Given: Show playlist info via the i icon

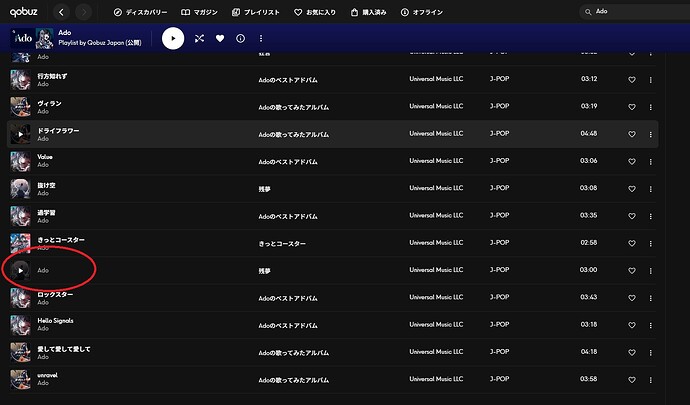Looking at the screenshot, I should [x=240, y=38].
